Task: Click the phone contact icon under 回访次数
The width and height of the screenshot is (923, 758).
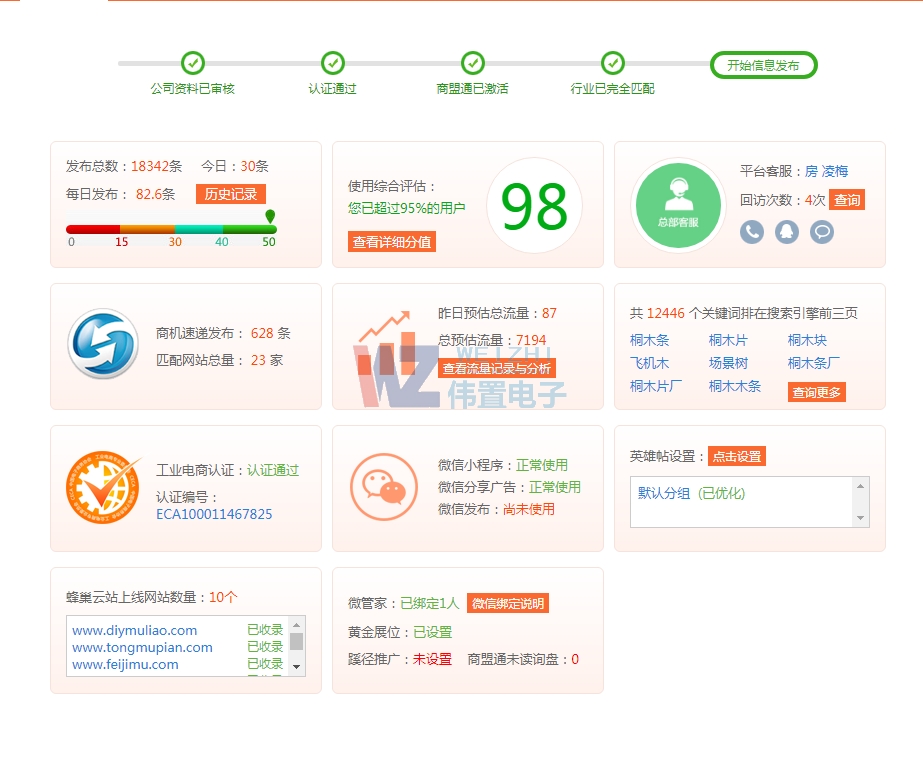Action: tap(751, 232)
